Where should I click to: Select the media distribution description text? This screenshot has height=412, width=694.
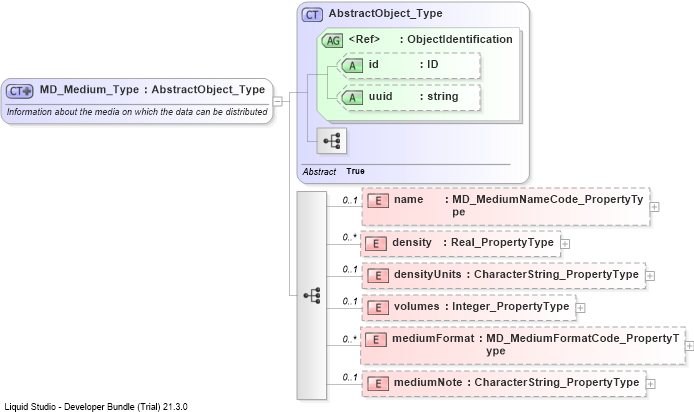(x=137, y=112)
